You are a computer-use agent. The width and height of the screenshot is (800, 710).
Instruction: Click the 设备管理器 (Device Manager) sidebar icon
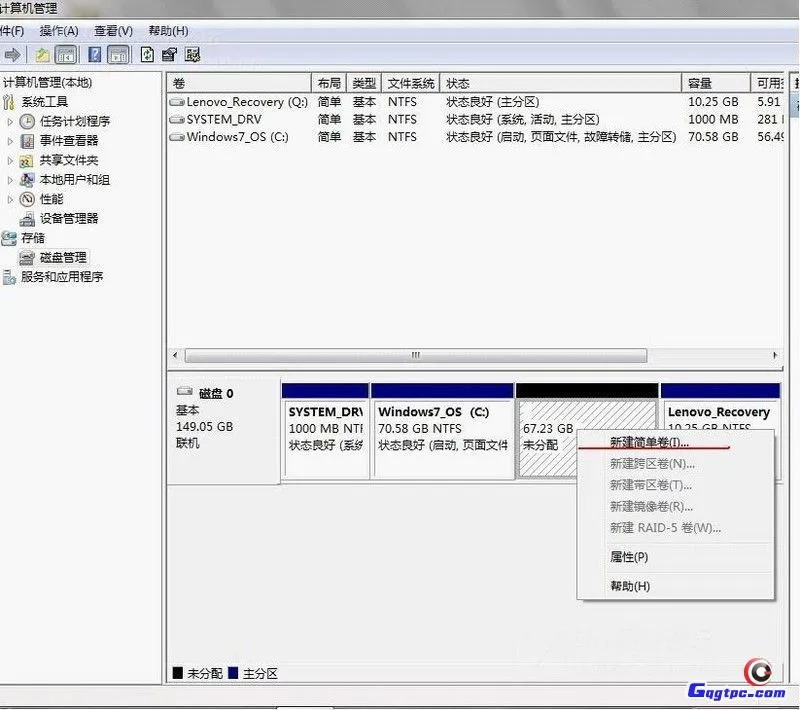click(27, 218)
